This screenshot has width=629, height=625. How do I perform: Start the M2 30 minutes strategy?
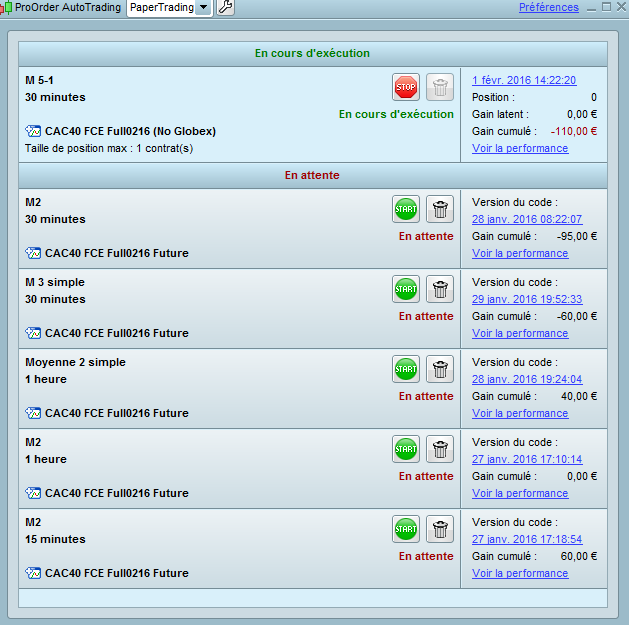tap(406, 209)
